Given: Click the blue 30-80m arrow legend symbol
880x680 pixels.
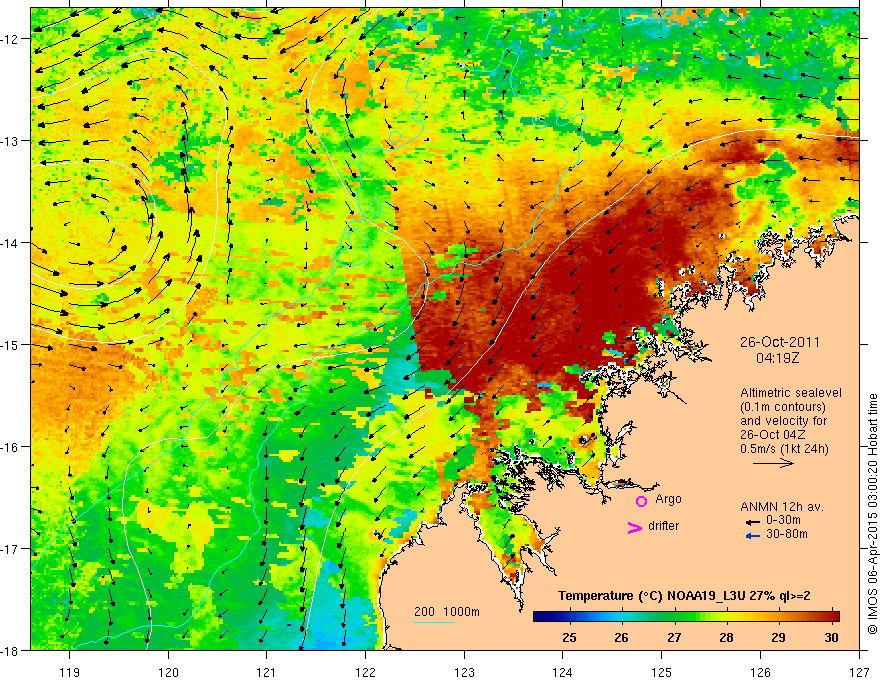Looking at the screenshot, I should pyautogui.click(x=752, y=536).
